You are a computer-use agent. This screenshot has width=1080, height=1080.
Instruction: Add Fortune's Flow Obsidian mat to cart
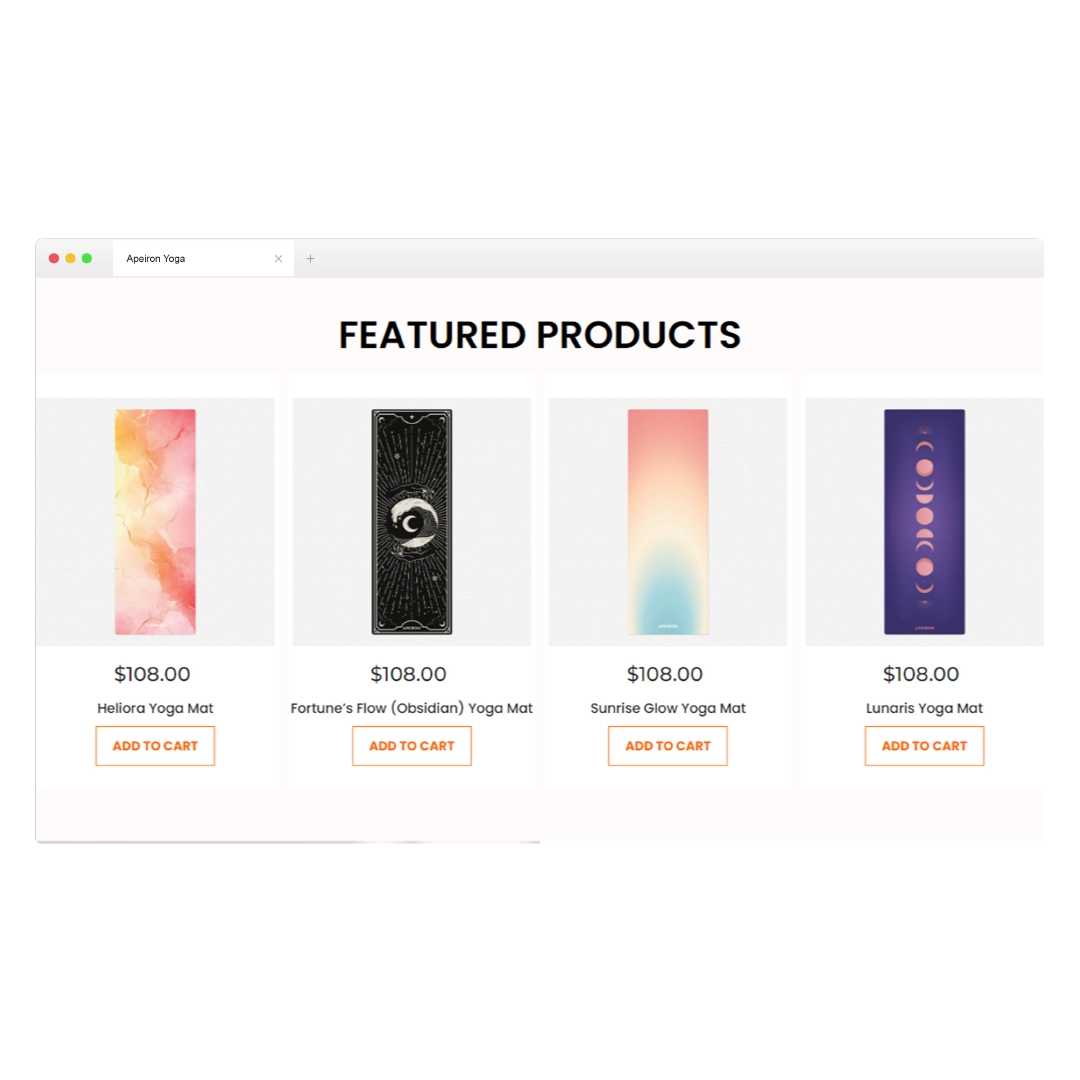[412, 746]
